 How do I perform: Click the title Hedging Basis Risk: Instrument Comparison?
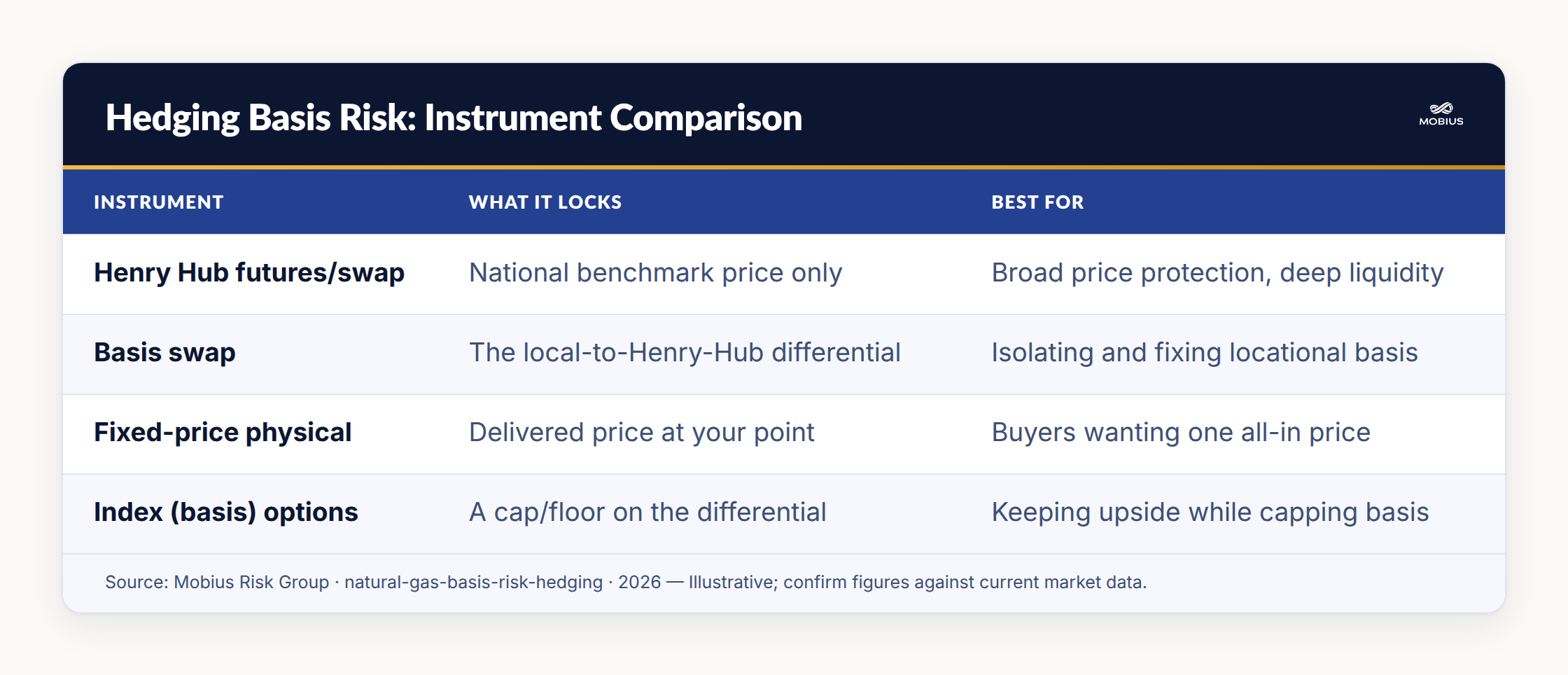(454, 118)
